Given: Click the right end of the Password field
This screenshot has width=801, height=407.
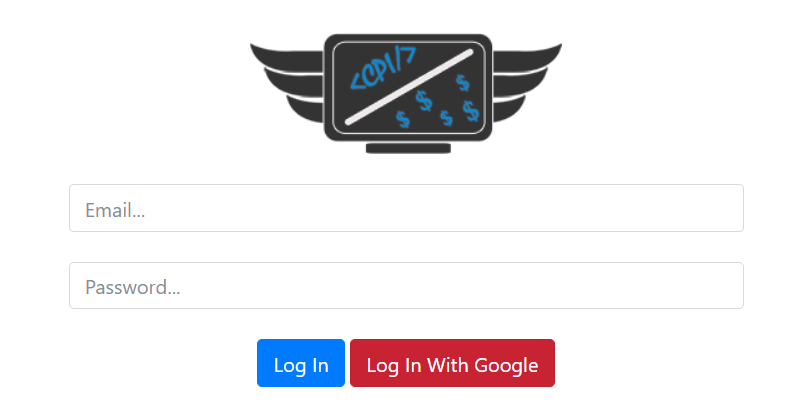Looking at the screenshot, I should [x=725, y=285].
